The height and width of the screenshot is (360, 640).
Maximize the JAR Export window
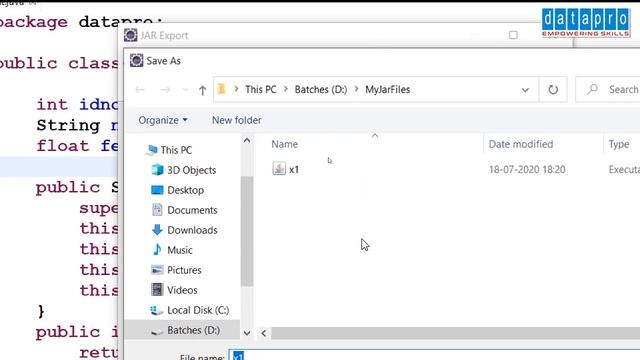pyautogui.click(x=513, y=35)
